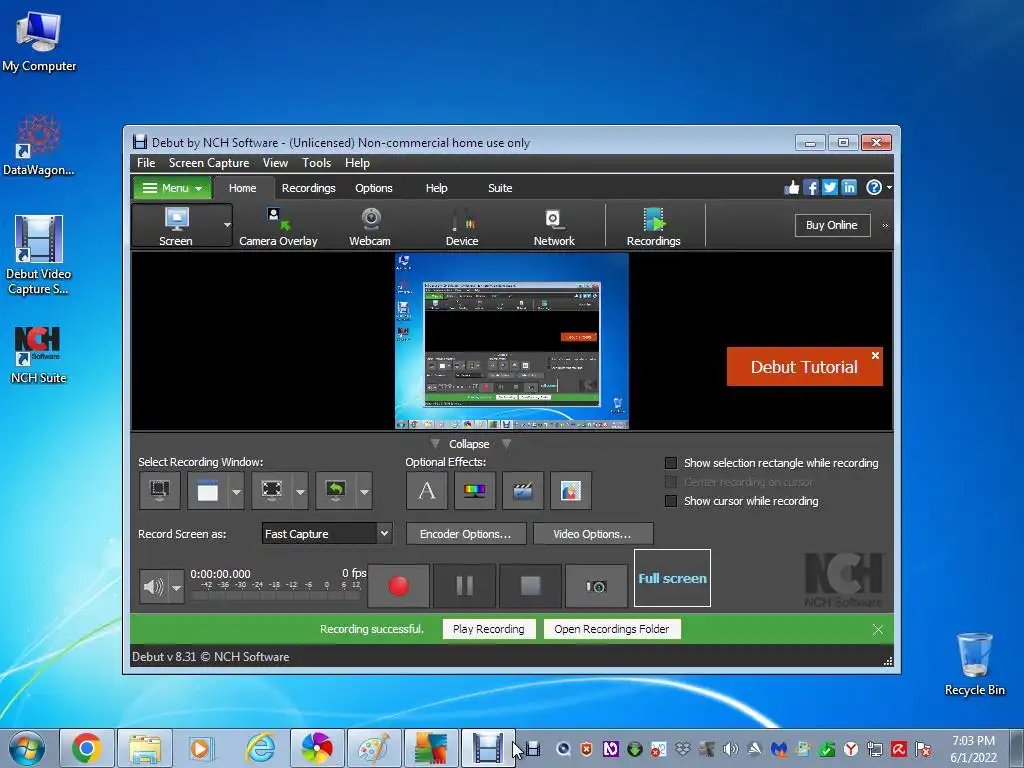The height and width of the screenshot is (768, 1024).
Task: Open the green Menu dropdown
Action: pos(172,188)
